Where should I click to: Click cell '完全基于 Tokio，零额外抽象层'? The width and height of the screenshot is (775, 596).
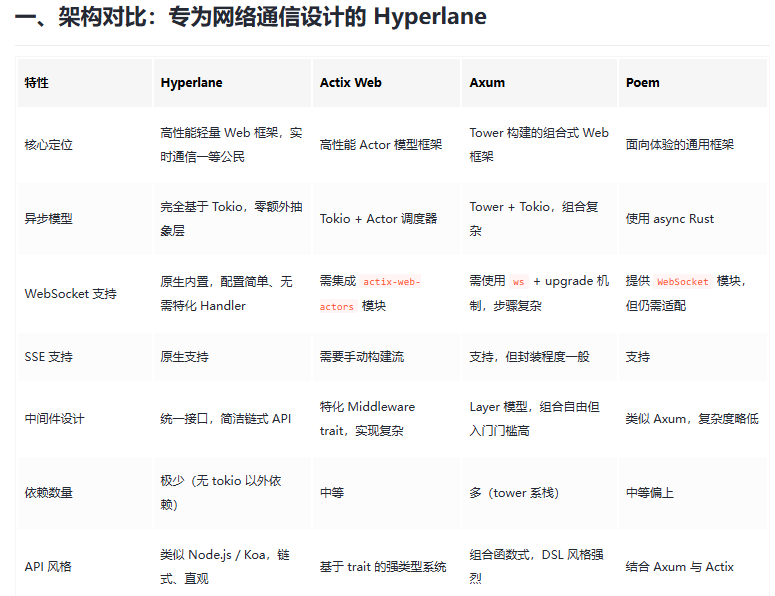231,218
